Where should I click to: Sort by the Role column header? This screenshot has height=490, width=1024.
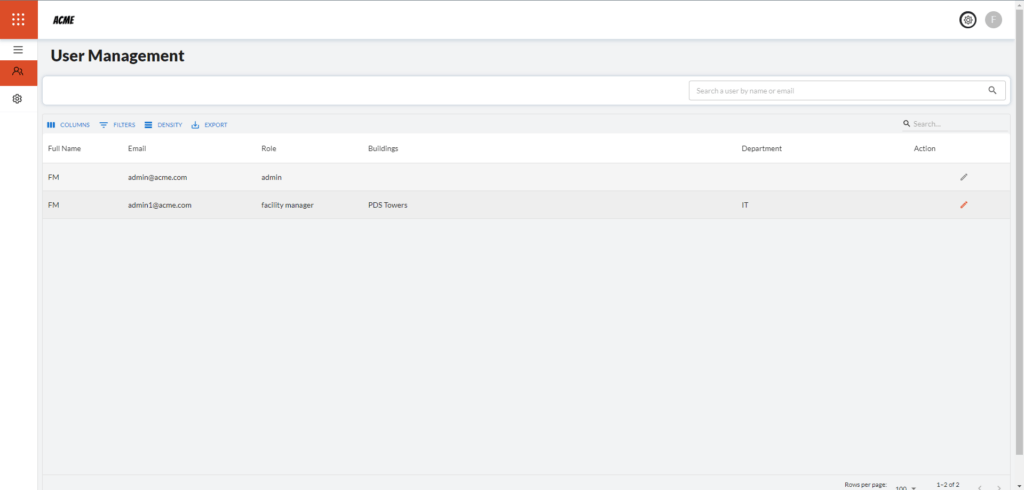point(268,149)
